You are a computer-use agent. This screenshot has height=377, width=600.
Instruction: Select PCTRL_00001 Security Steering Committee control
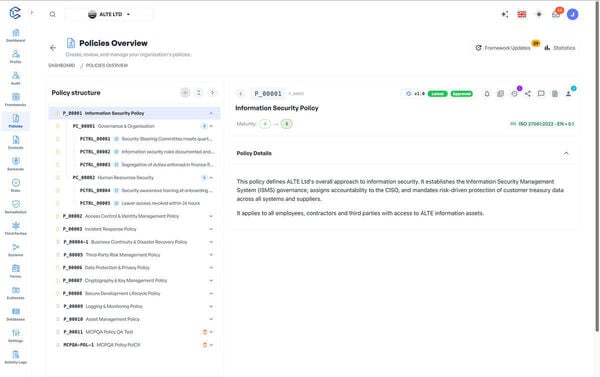pyautogui.click(x=146, y=139)
